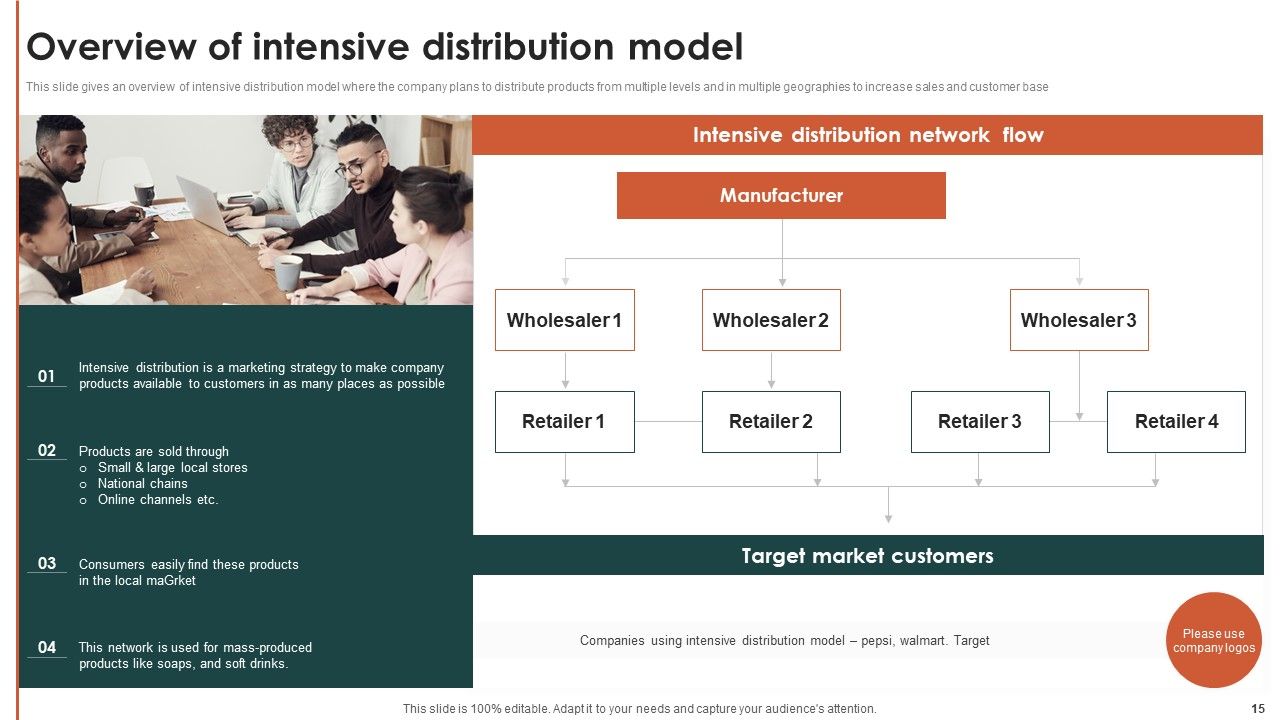Click the team meeting photo
1280x720 pixels.
pyautogui.click(x=244, y=210)
